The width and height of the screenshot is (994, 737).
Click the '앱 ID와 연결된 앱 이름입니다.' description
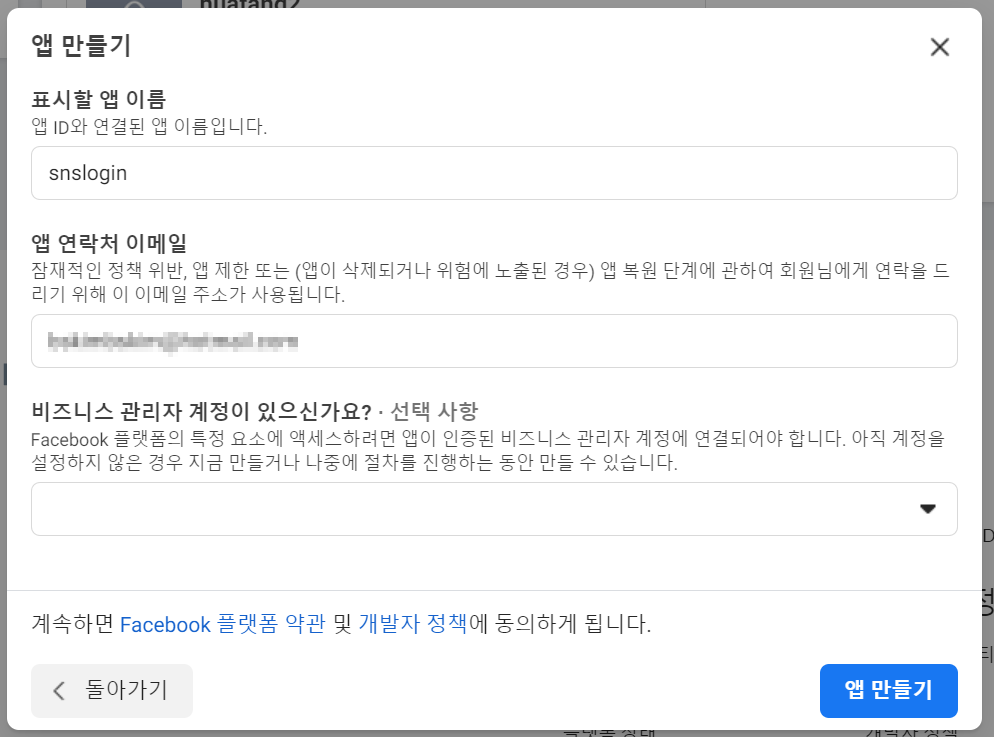[149, 127]
